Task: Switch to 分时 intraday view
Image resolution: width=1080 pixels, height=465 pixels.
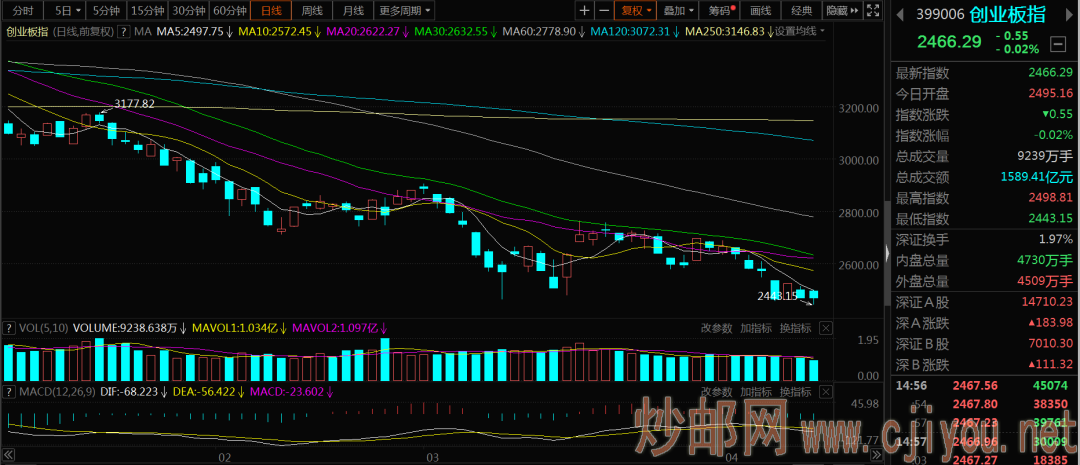Action: click(23, 10)
